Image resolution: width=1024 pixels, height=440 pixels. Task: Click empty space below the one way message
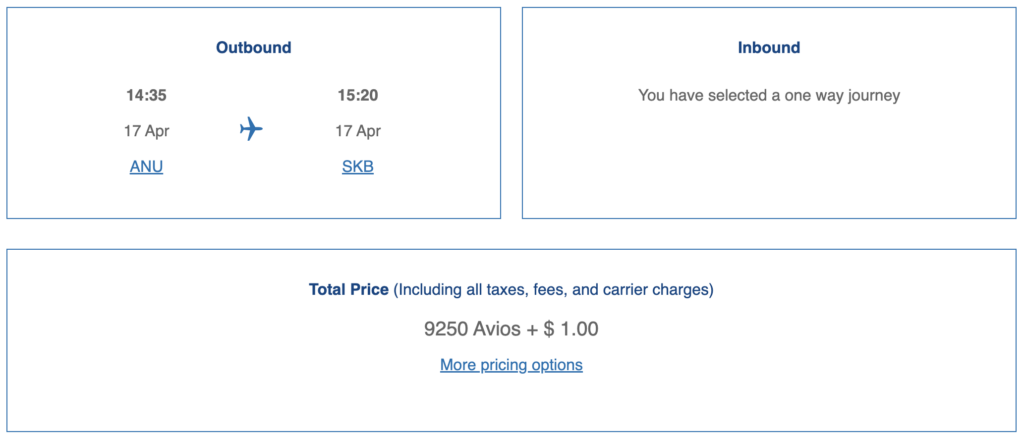point(769,160)
